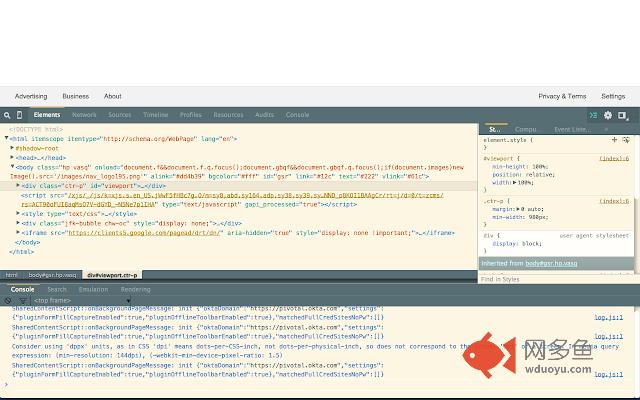Click (index):6 link for #viewport rule
The image size is (640, 400).
point(614,158)
